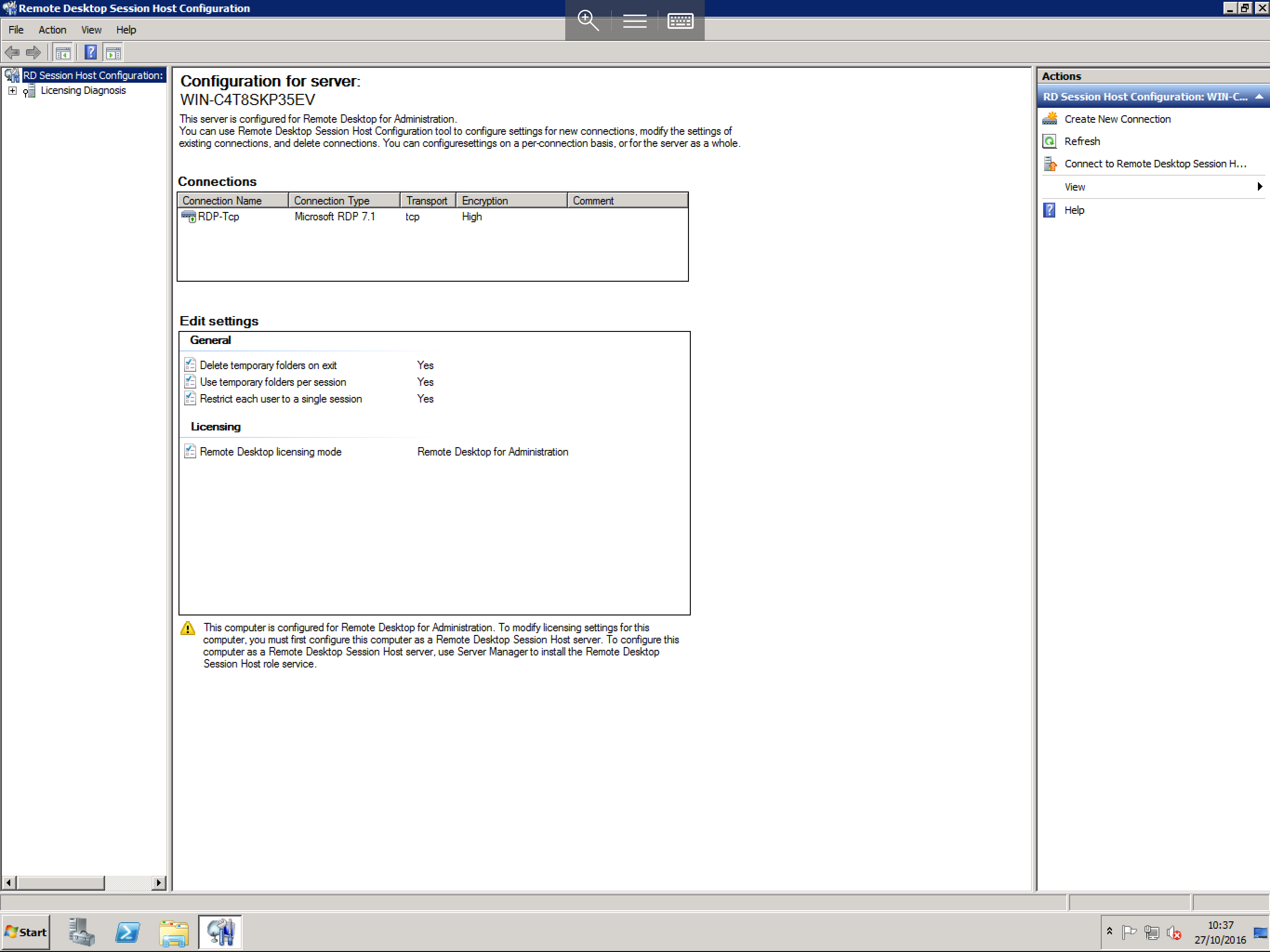Open the Help menu in the menu bar
Image resolution: width=1270 pixels, height=952 pixels.
coord(126,30)
